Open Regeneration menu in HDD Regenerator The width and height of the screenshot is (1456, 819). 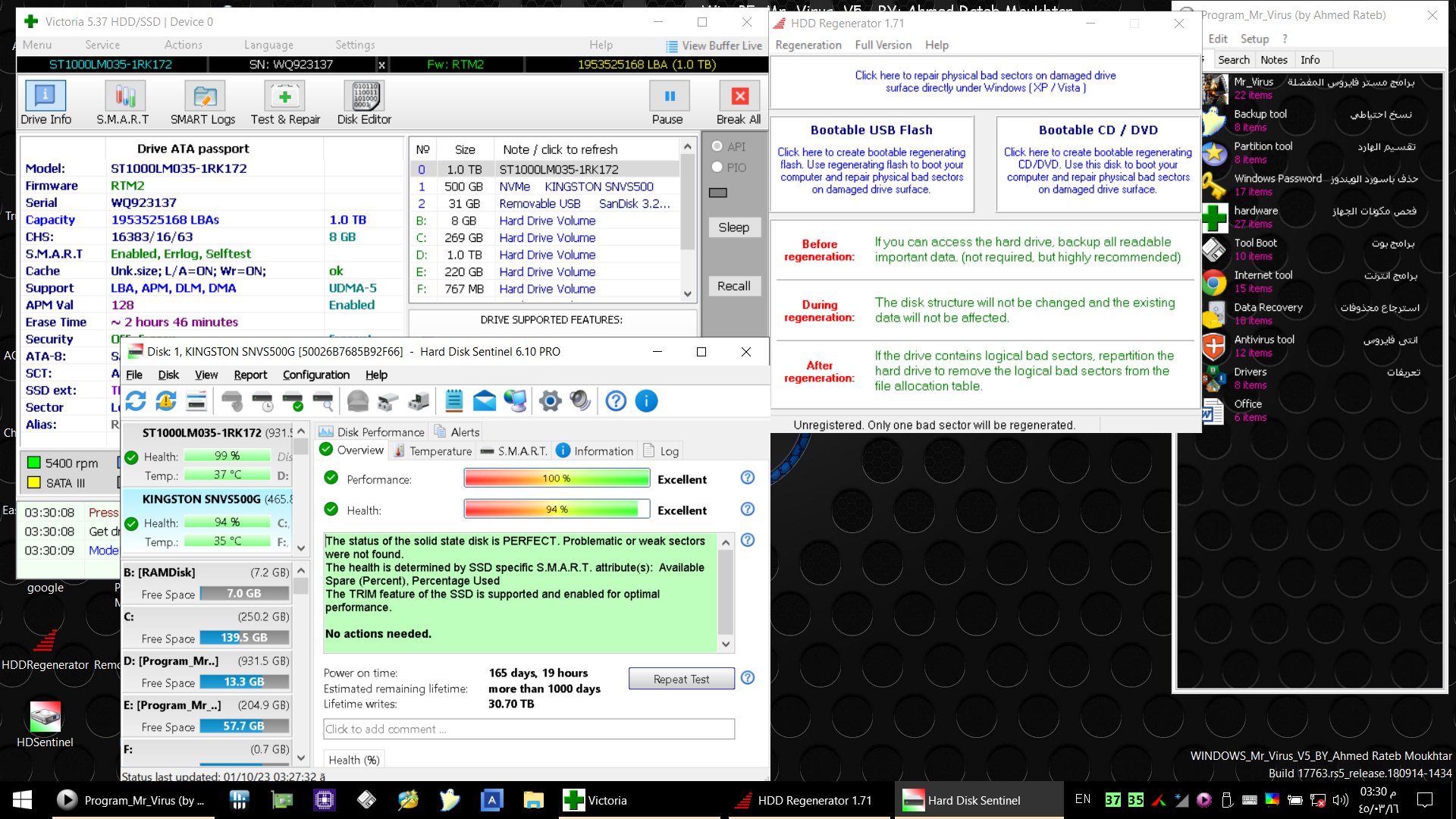click(808, 45)
